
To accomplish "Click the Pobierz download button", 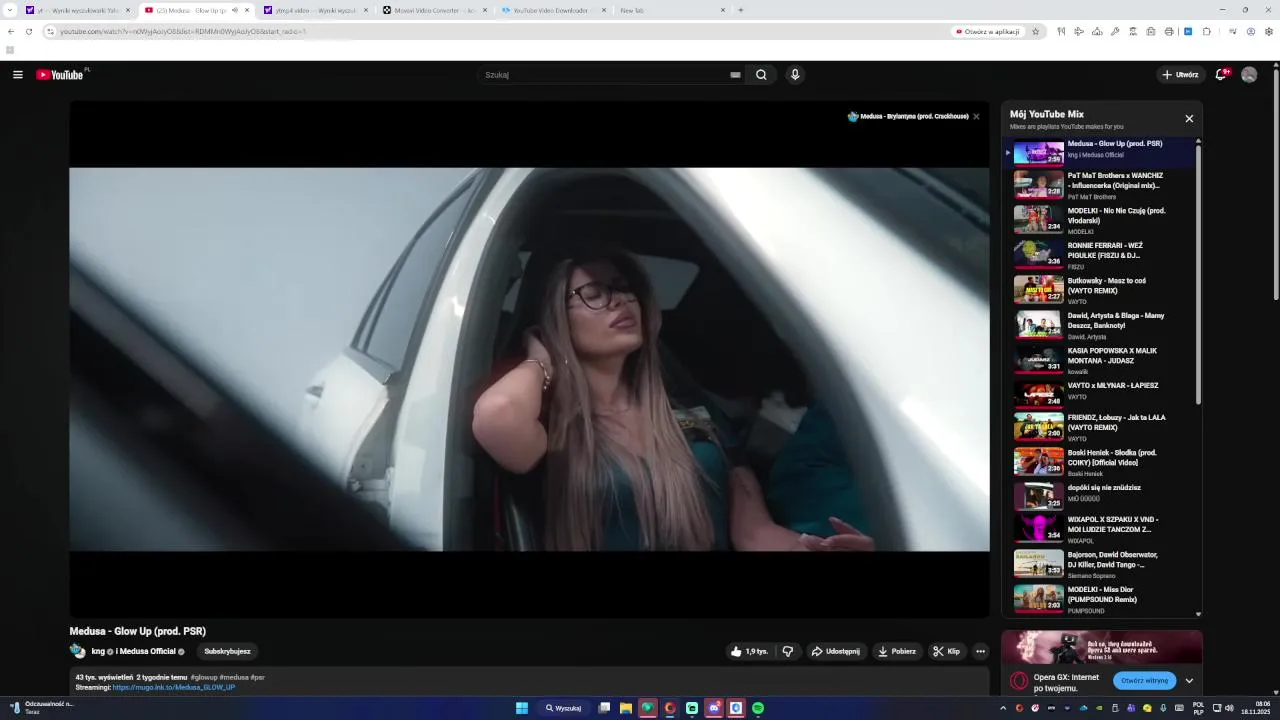I will point(897,651).
